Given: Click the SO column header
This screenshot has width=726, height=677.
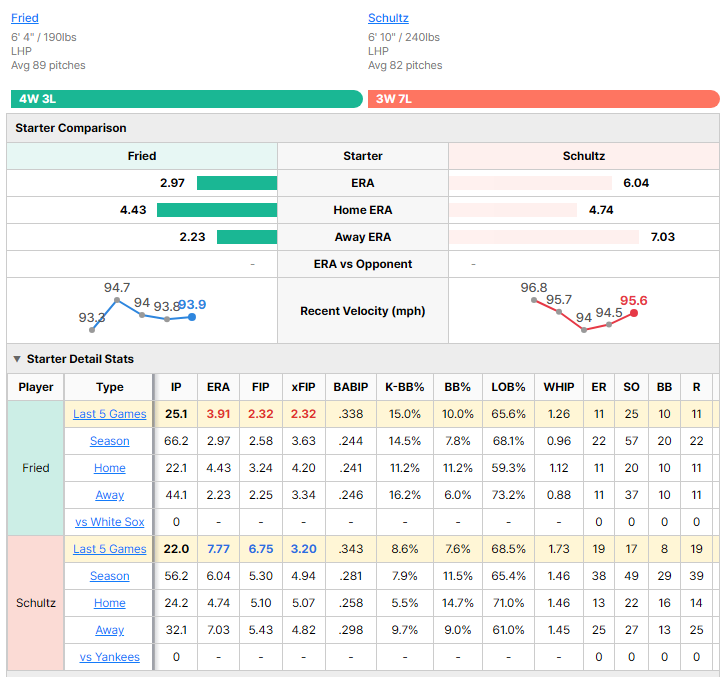Looking at the screenshot, I should [631, 387].
